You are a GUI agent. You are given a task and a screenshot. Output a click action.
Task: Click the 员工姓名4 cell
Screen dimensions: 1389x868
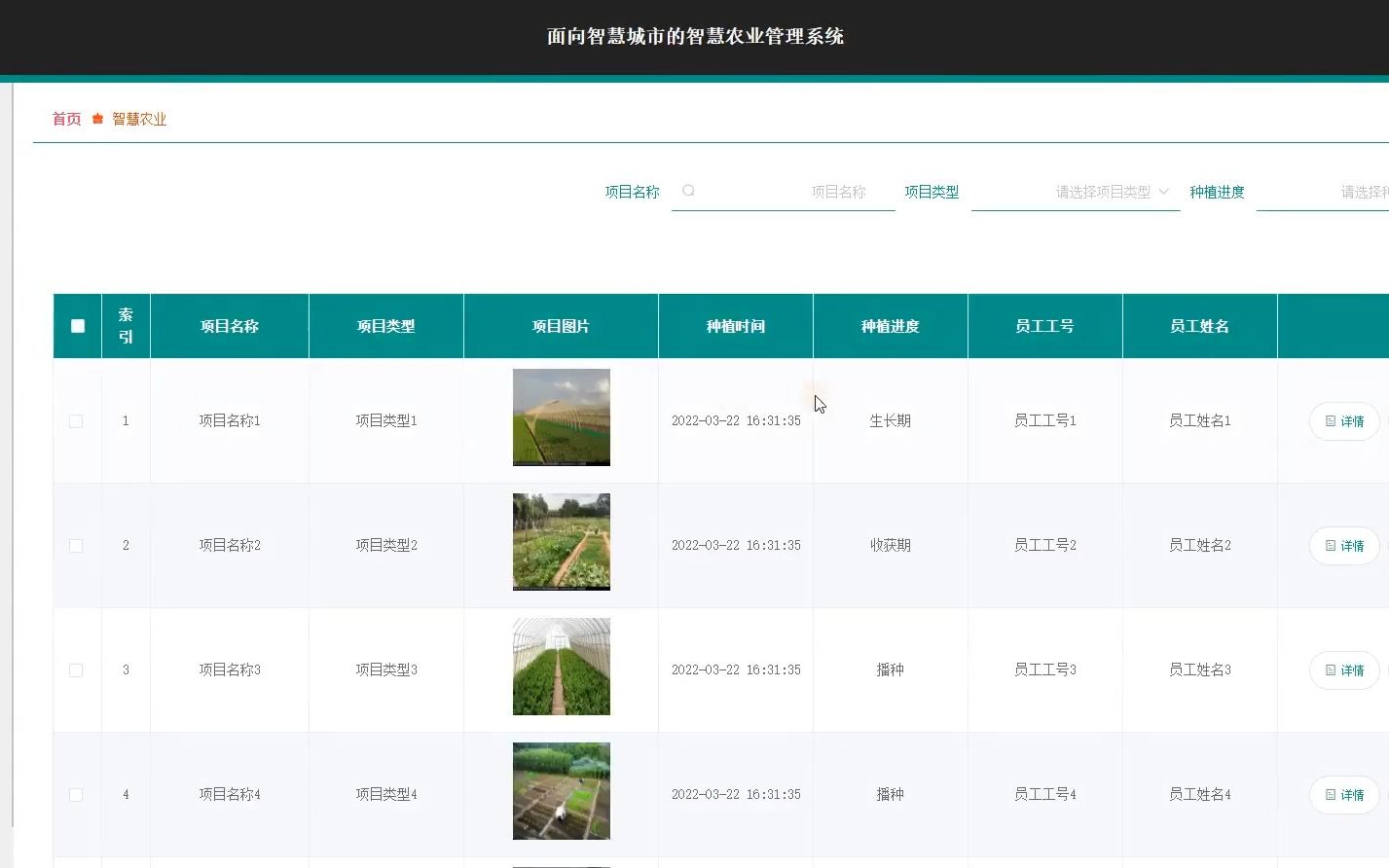[1200, 795]
